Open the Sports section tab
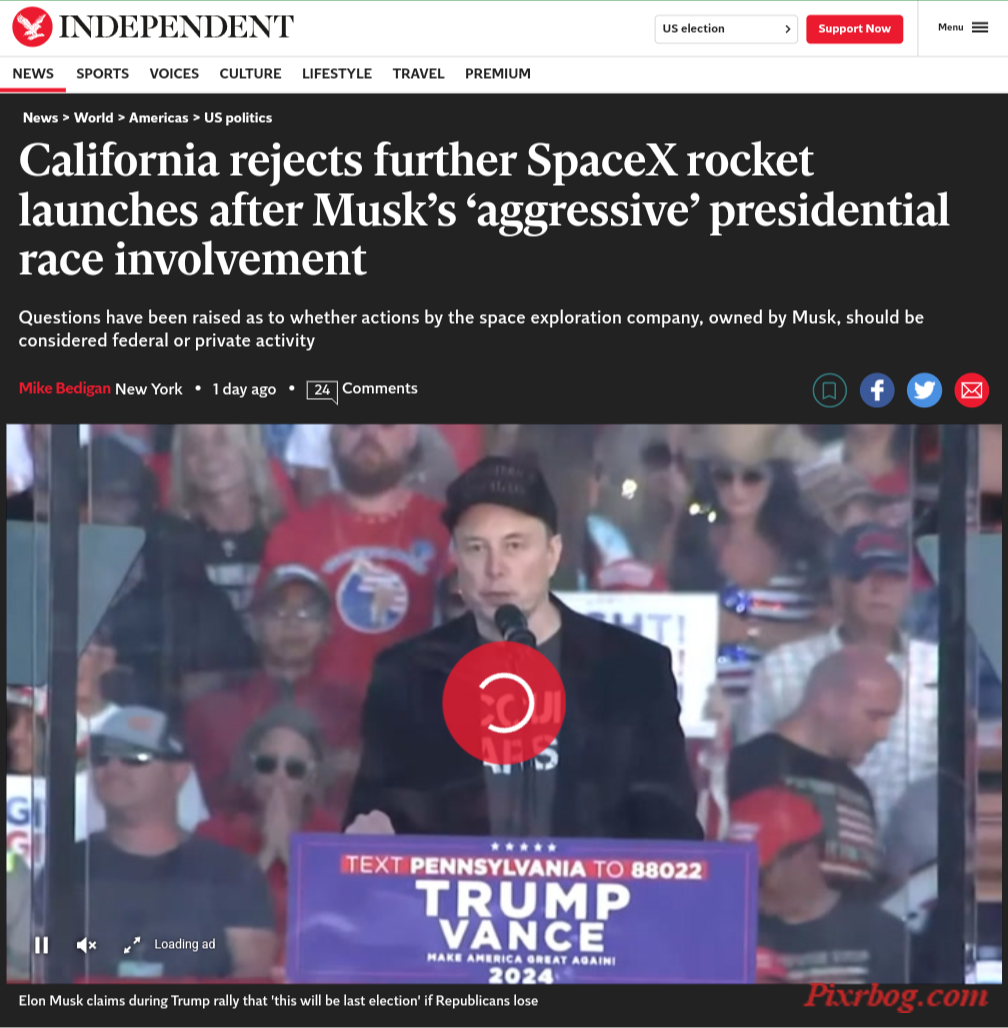1008x1028 pixels. [x=102, y=73]
